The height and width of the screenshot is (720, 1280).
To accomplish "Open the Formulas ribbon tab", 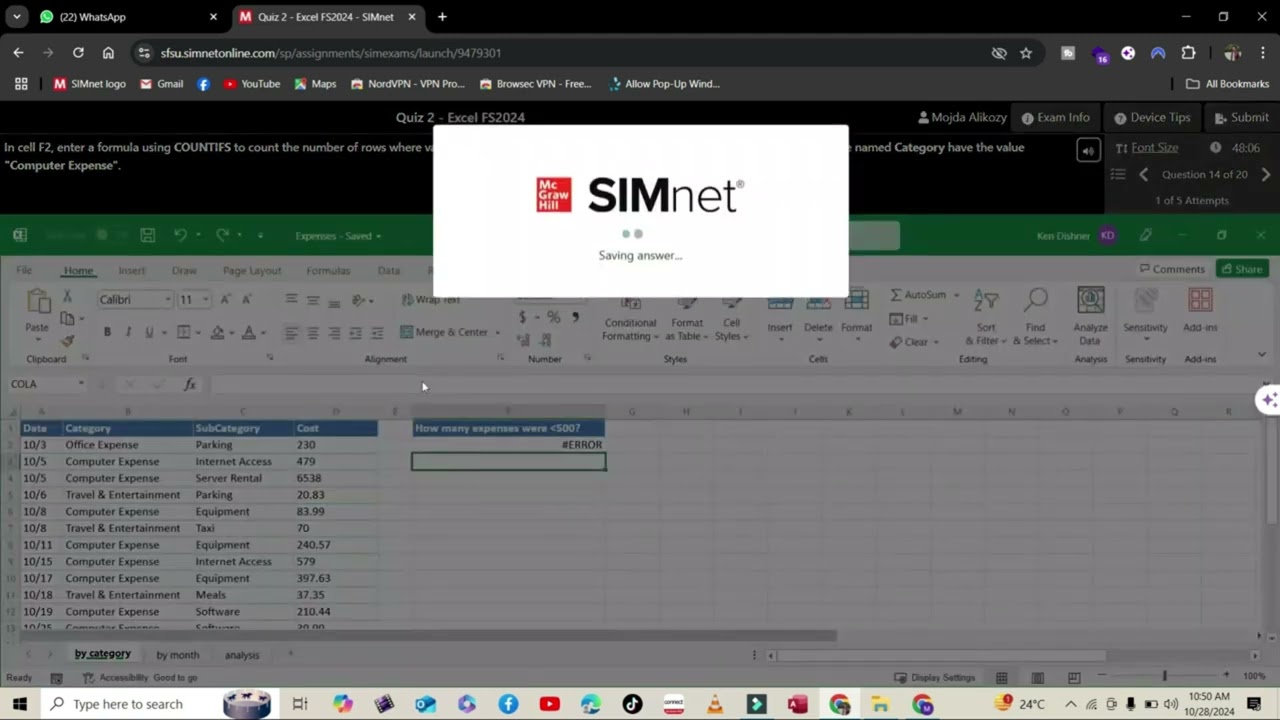I will (x=328, y=270).
